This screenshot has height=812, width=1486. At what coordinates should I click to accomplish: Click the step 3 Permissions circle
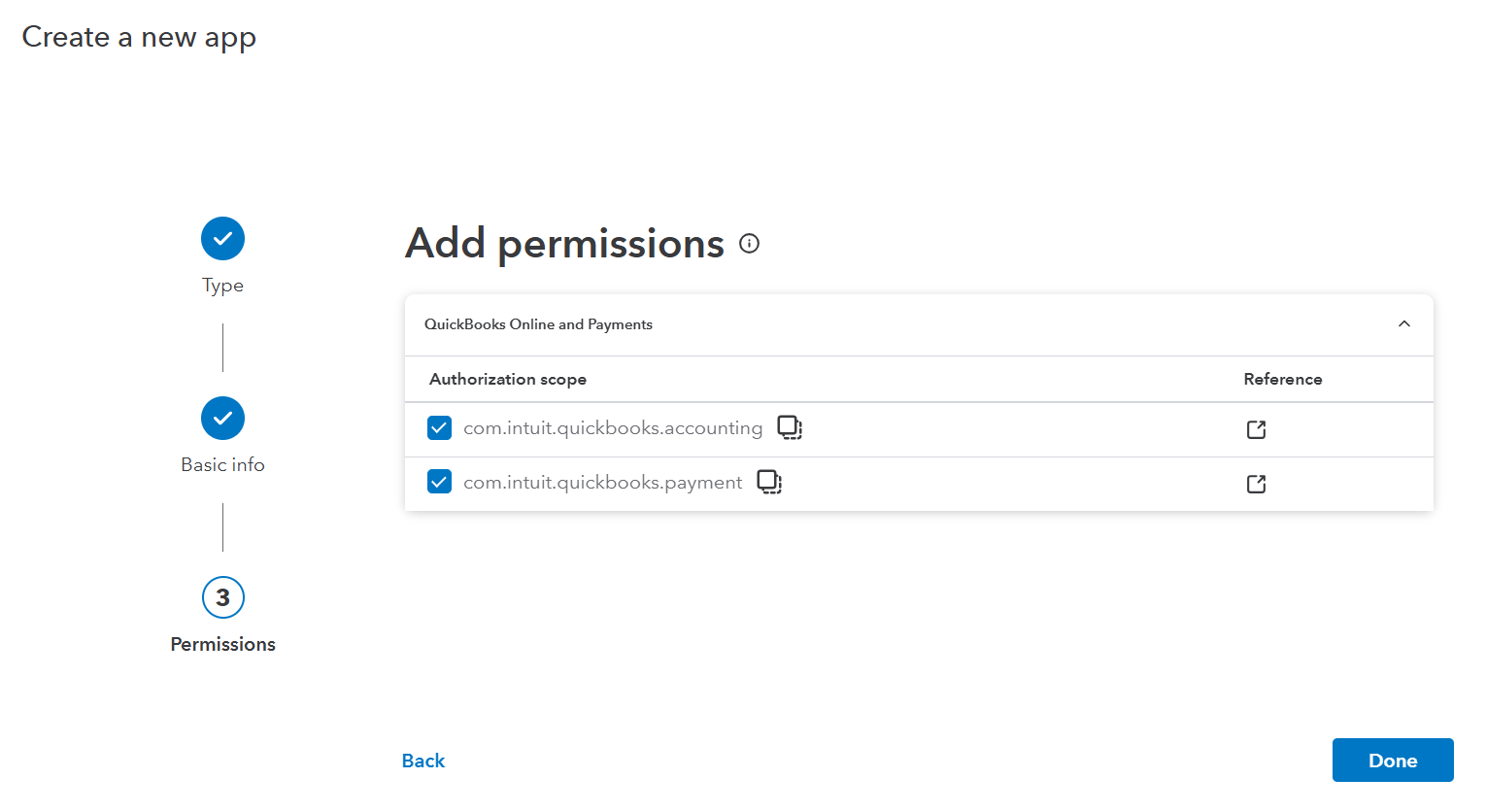click(222, 597)
